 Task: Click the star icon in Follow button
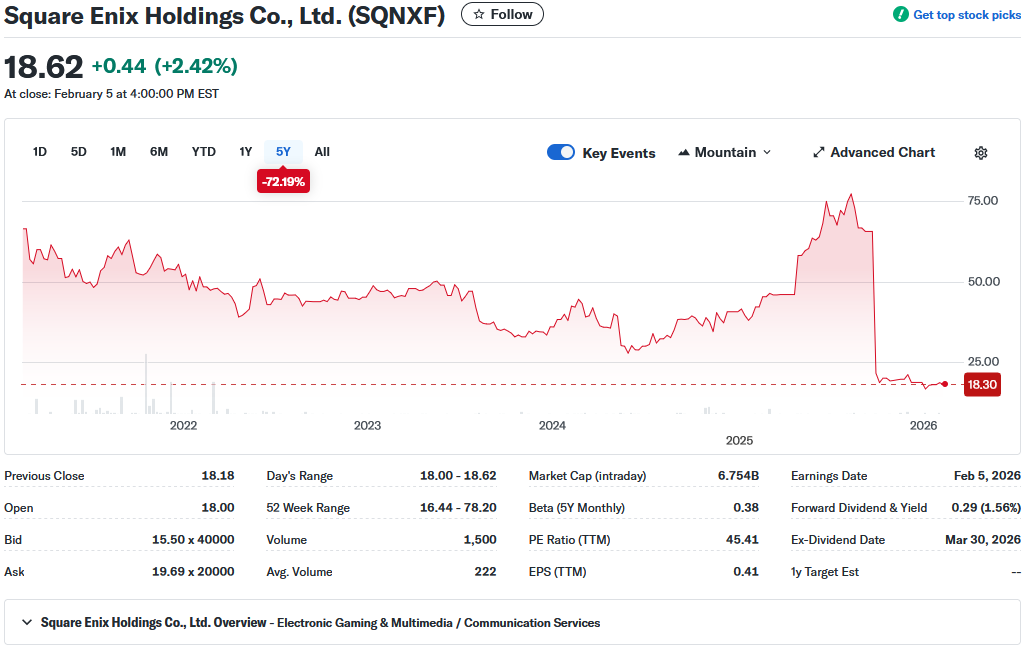pyautogui.click(x=479, y=15)
